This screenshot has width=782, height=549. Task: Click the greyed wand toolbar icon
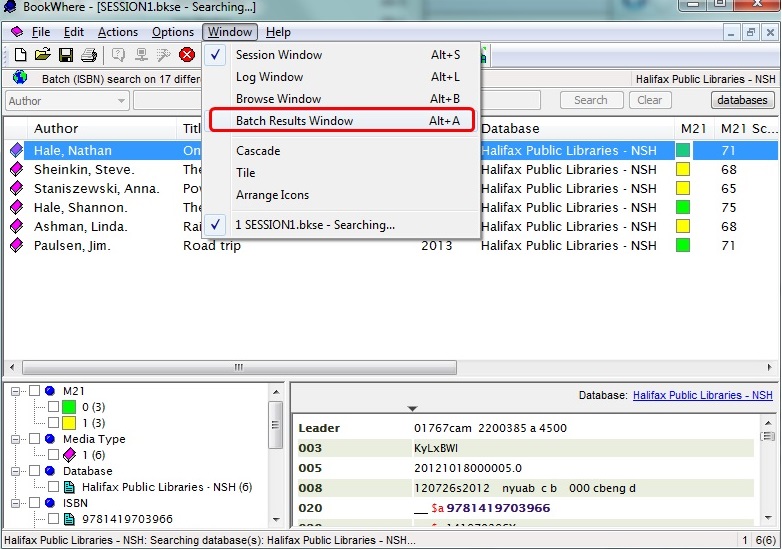tap(164, 55)
